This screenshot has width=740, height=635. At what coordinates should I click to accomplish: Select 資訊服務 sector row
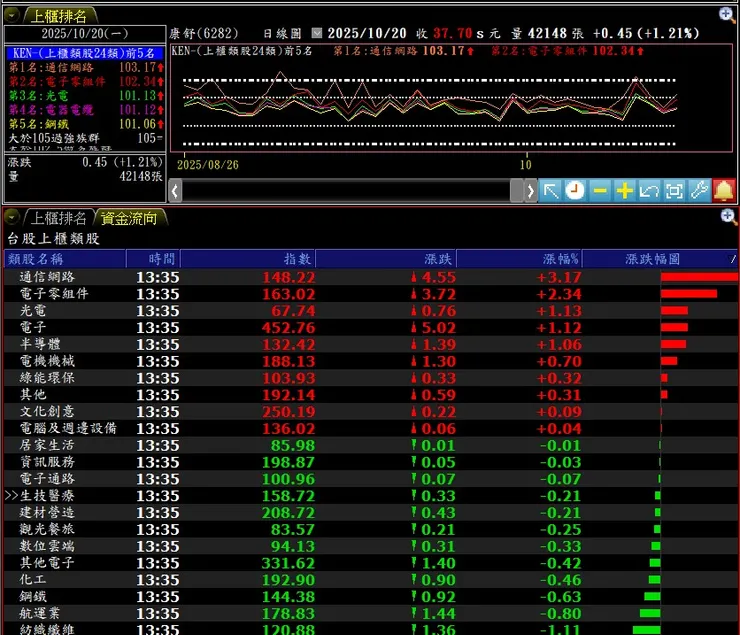click(370, 462)
